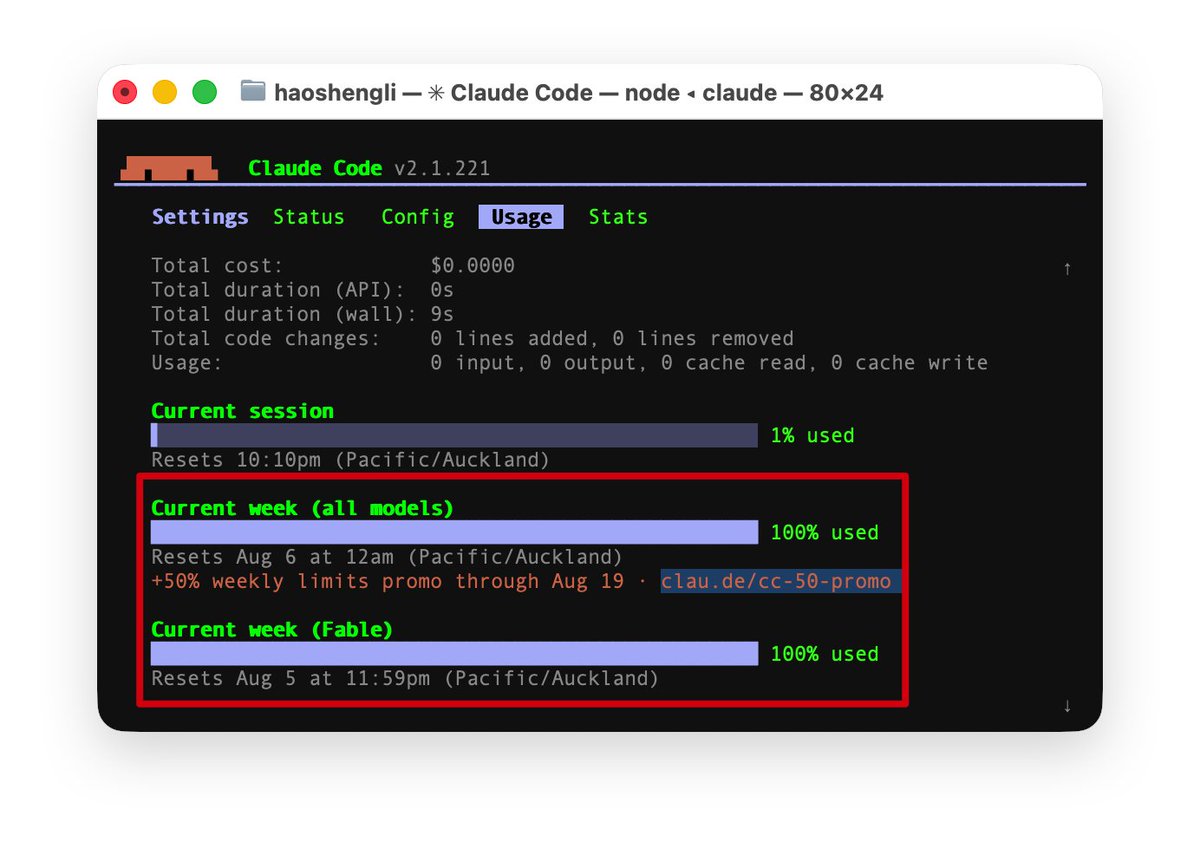Click the '1% used' label
The image size is (1200, 862).
812,435
